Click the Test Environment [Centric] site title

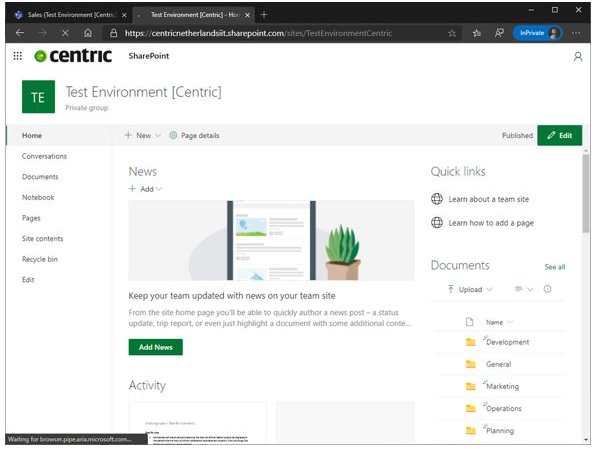tap(143, 92)
